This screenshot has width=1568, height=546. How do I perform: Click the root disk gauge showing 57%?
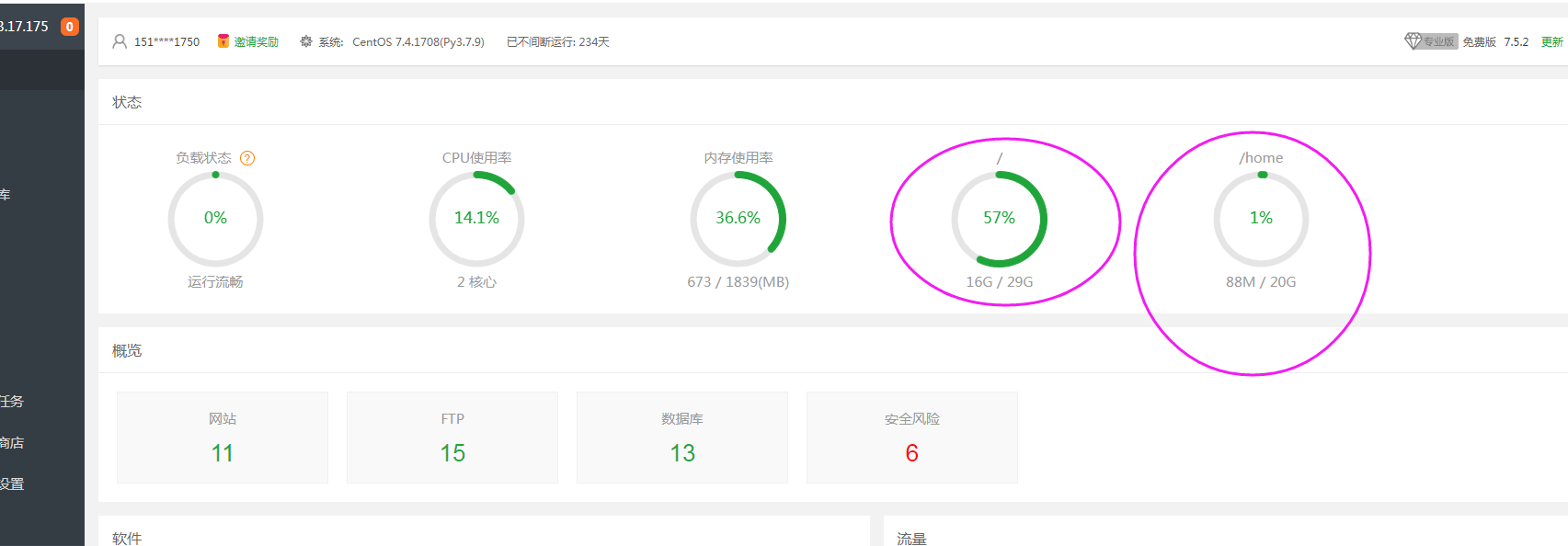(999, 219)
